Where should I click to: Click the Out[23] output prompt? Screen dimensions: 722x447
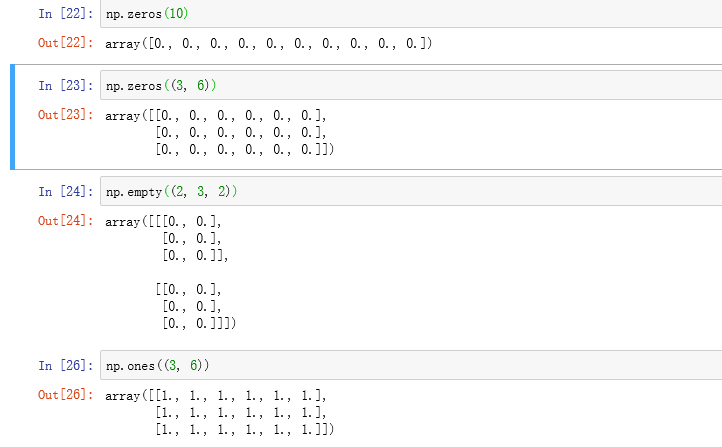63,115
